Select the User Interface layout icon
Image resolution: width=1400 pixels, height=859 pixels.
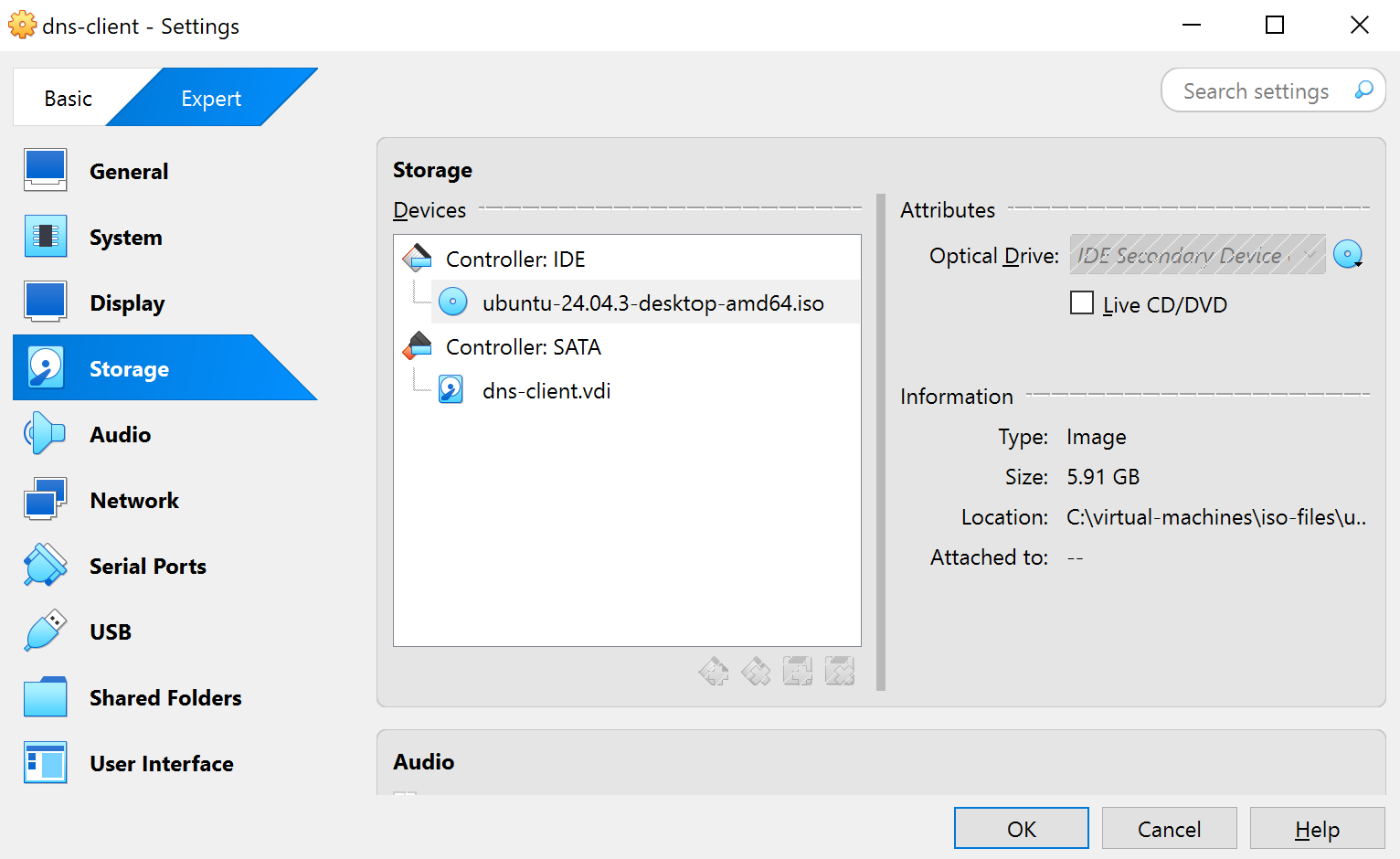coord(45,763)
